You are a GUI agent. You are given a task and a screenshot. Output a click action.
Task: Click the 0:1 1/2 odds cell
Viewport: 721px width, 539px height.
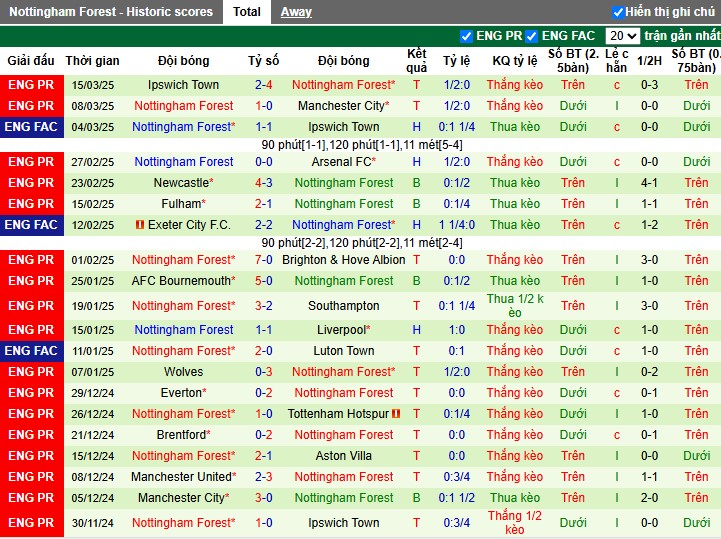[457, 498]
